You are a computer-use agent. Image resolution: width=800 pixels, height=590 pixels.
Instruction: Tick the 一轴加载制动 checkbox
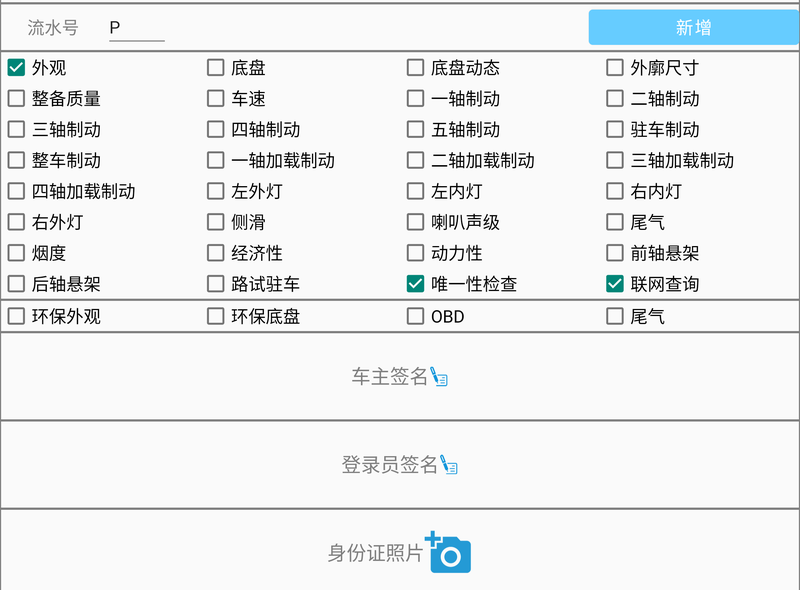(215, 160)
